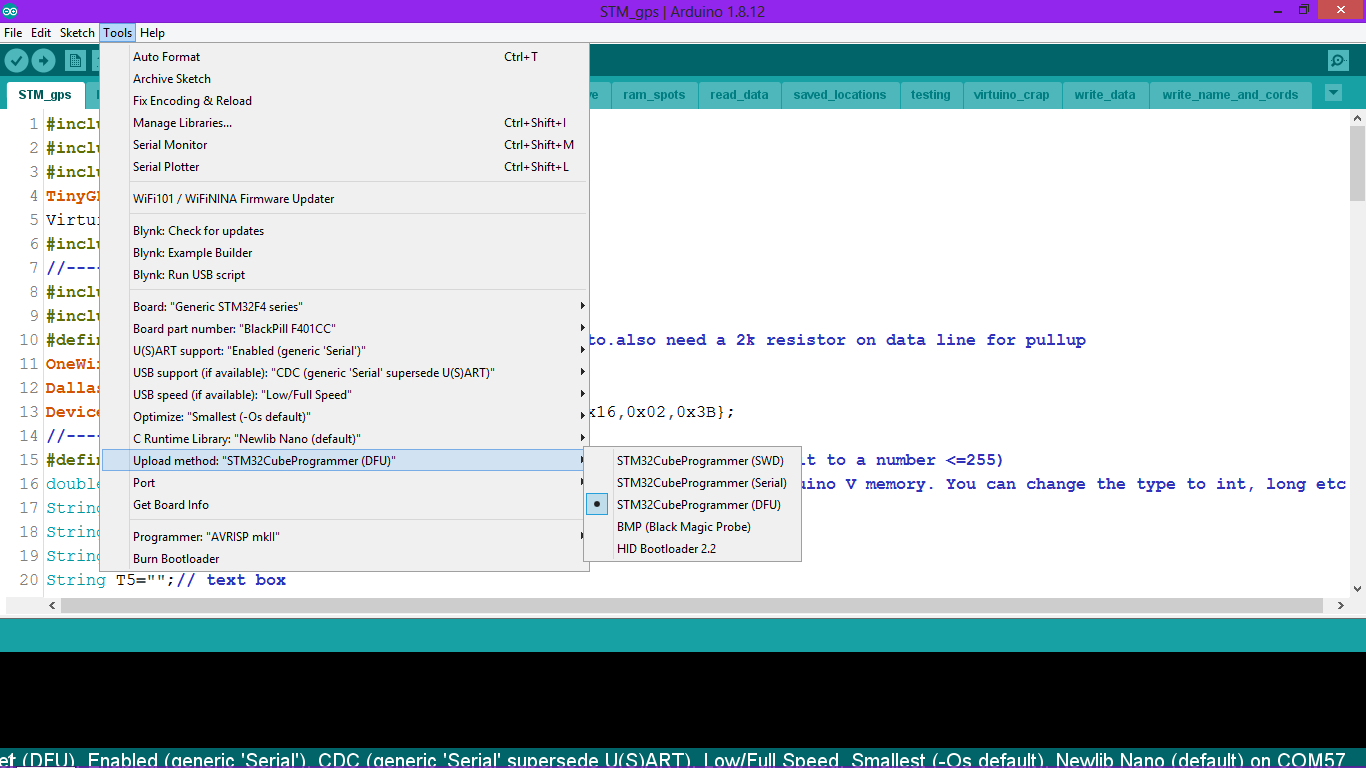Image resolution: width=1366 pixels, height=768 pixels.
Task: Switch to saved_locations tab
Action: pyautogui.click(x=840, y=95)
